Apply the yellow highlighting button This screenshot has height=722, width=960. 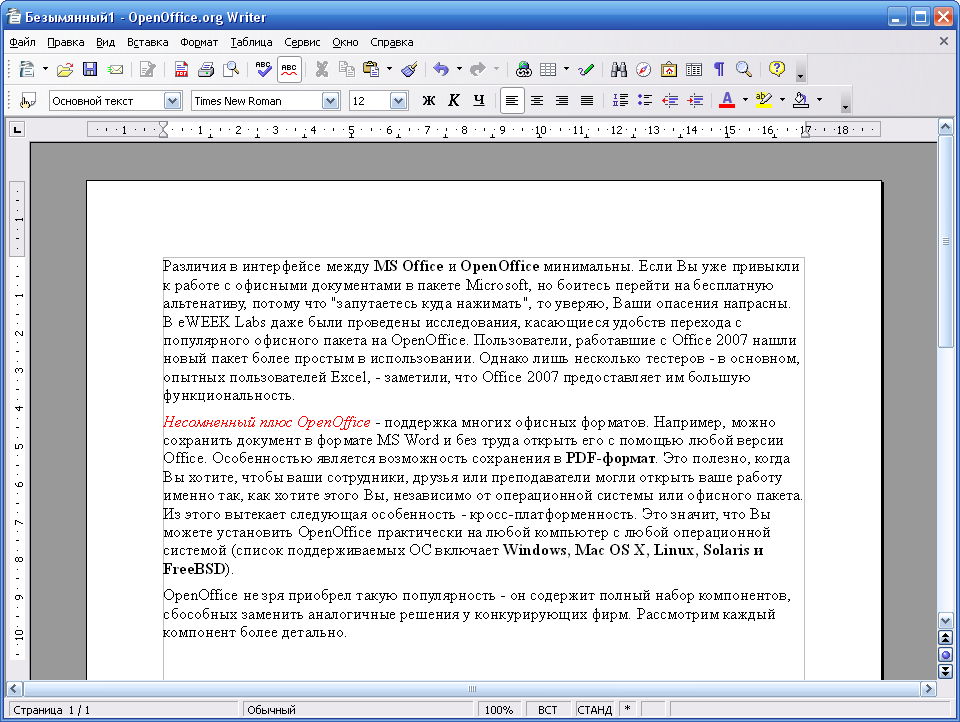tap(764, 100)
